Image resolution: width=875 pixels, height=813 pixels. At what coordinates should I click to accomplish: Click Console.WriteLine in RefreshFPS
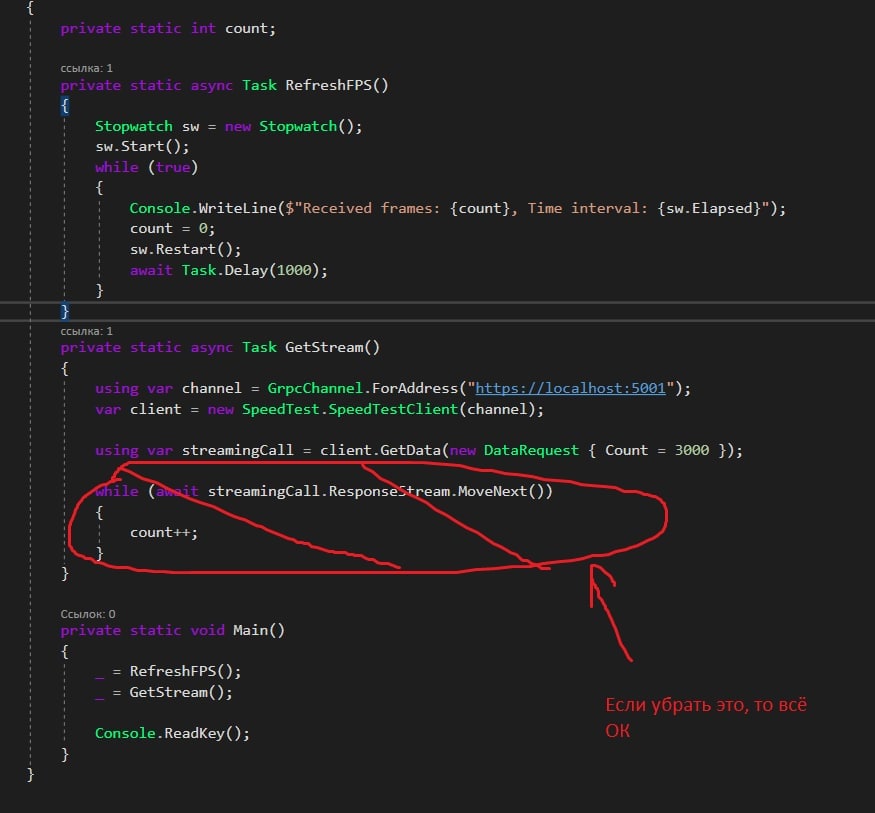pyautogui.click(x=204, y=208)
